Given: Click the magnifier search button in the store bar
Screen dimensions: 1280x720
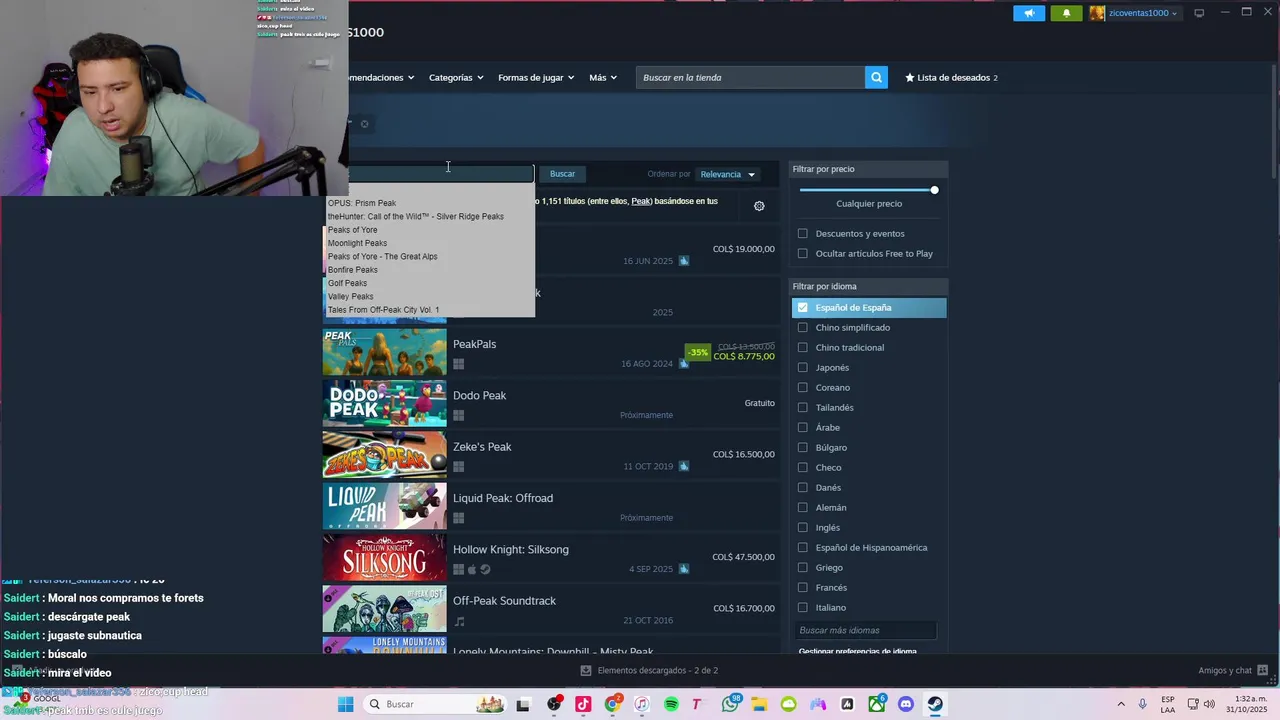Looking at the screenshot, I should (876, 77).
